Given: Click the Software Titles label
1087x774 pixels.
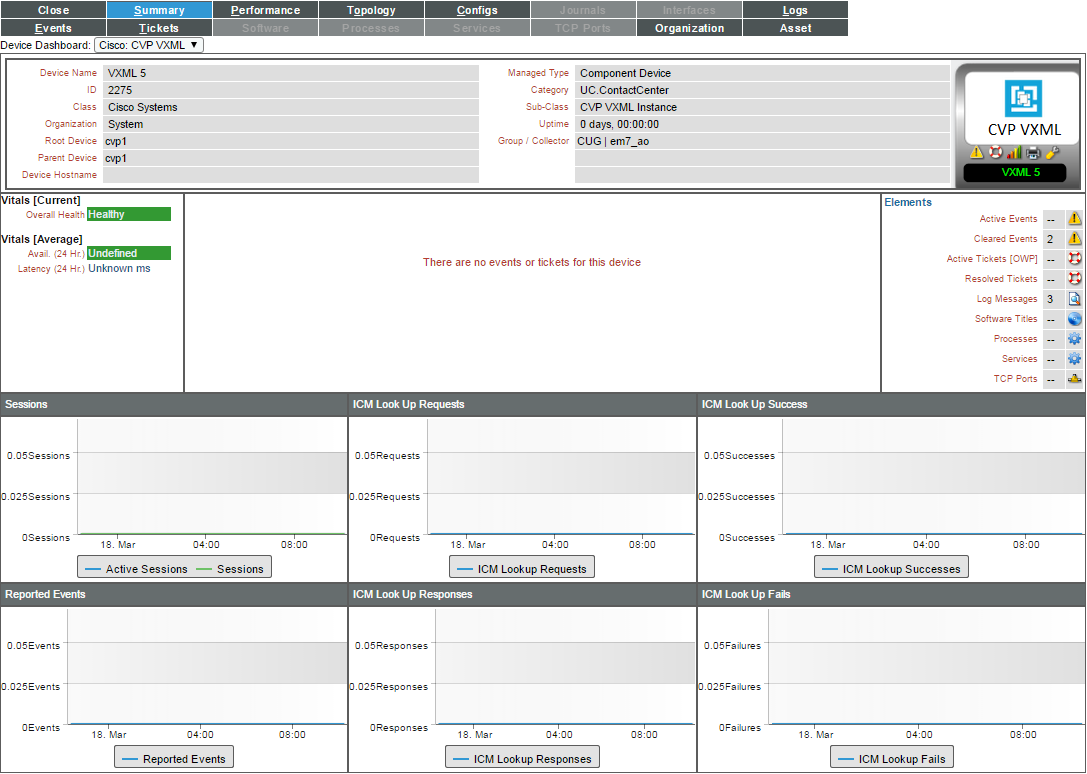Looking at the screenshot, I should [x=1006, y=319].
